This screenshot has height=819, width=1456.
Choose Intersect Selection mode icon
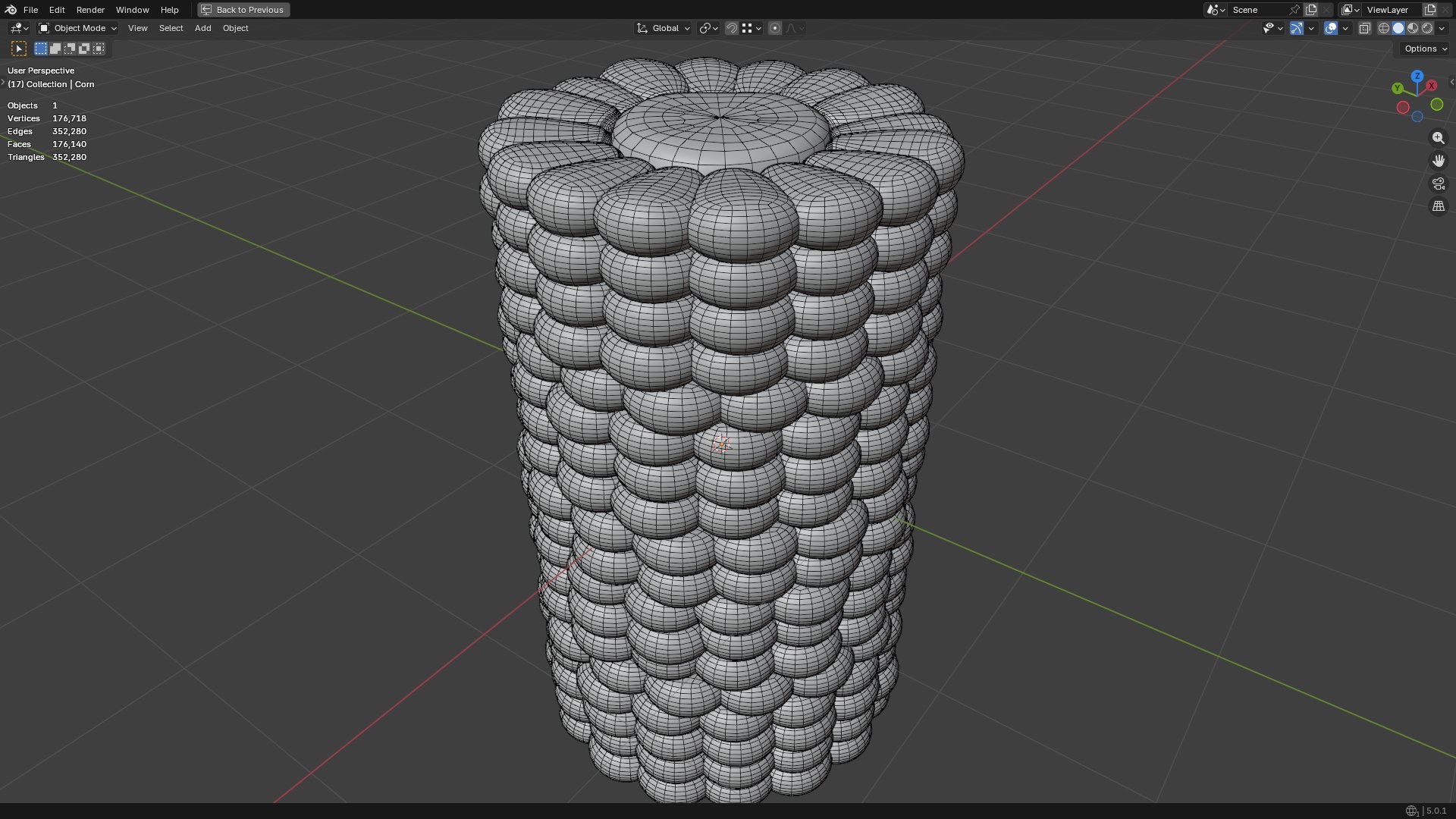pos(99,49)
